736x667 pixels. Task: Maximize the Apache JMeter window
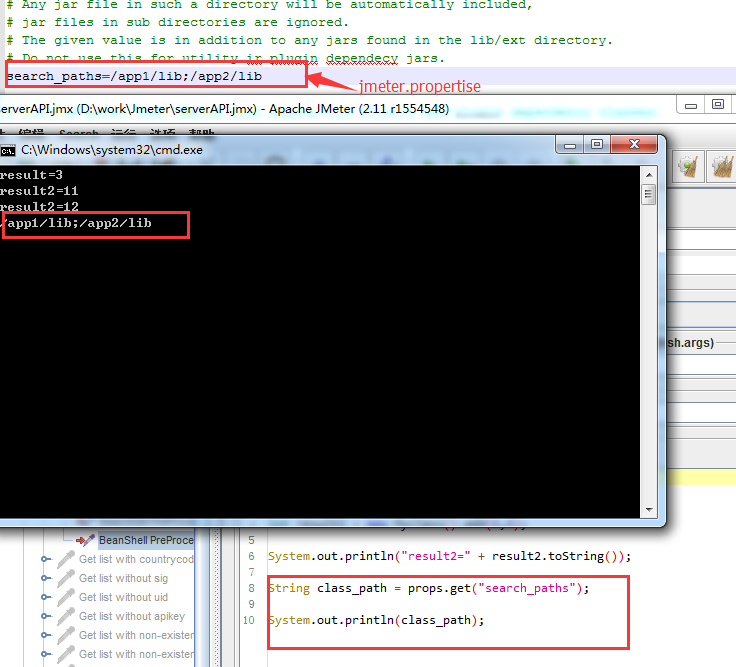tap(718, 105)
